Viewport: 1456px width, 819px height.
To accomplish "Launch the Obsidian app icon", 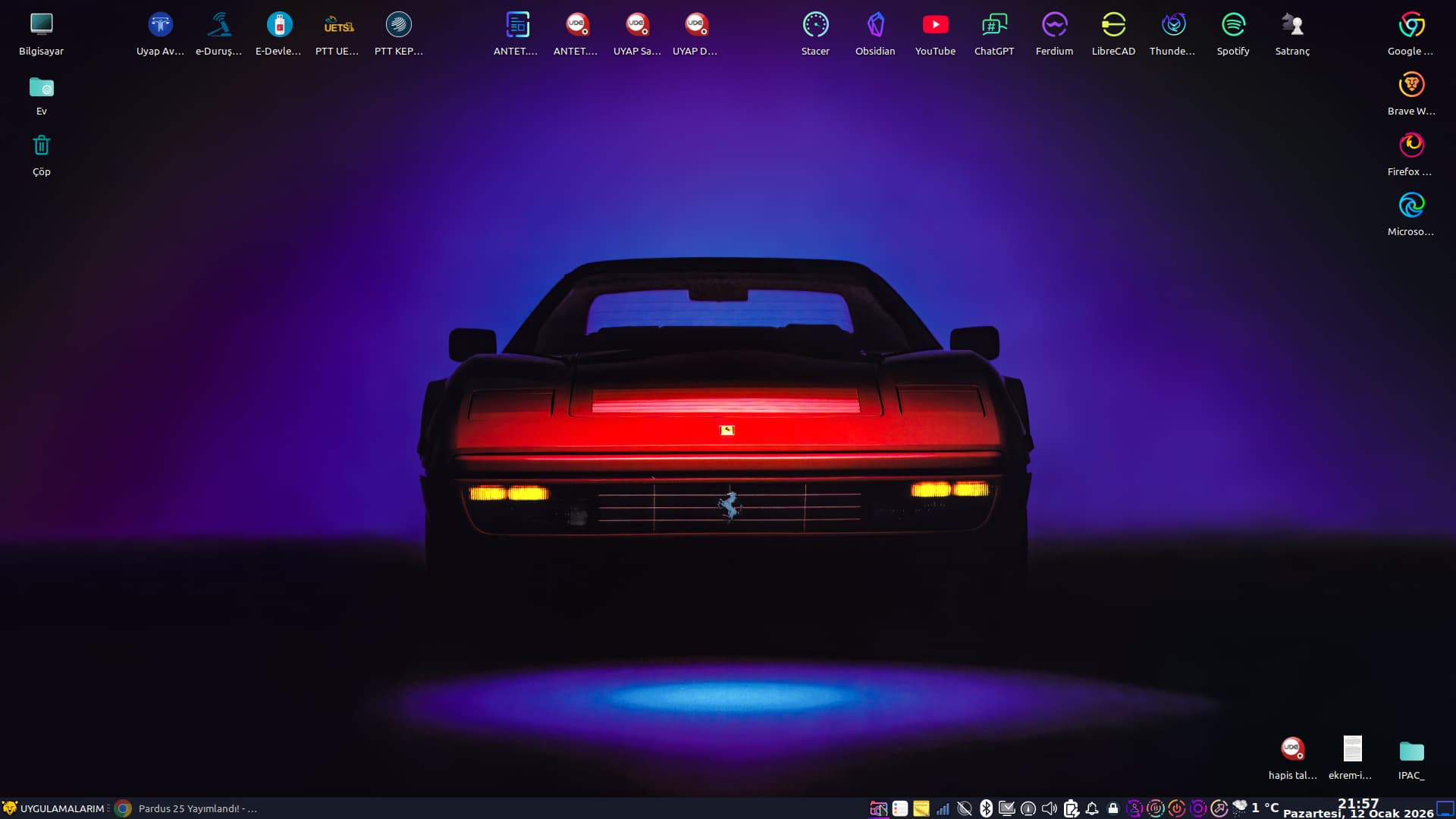I will [875, 26].
